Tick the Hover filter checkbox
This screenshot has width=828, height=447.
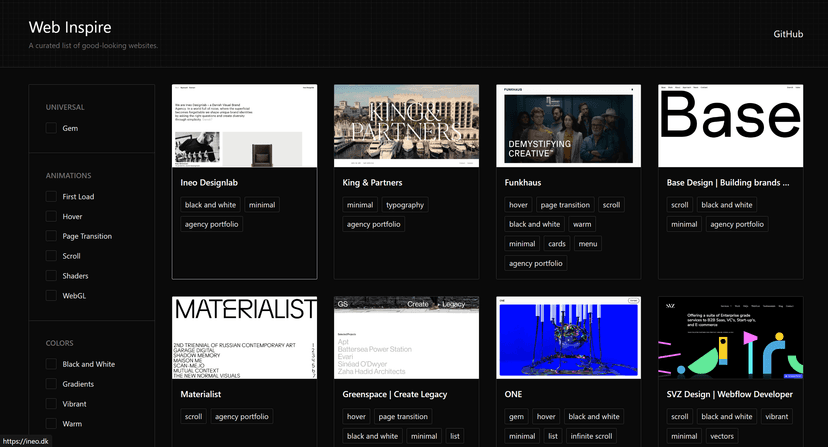click(x=51, y=216)
